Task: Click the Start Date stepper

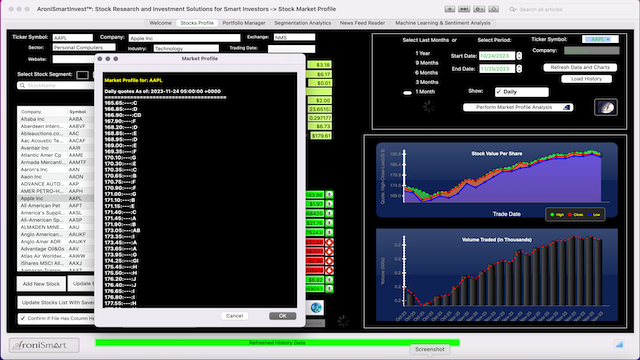Action: tap(519, 56)
